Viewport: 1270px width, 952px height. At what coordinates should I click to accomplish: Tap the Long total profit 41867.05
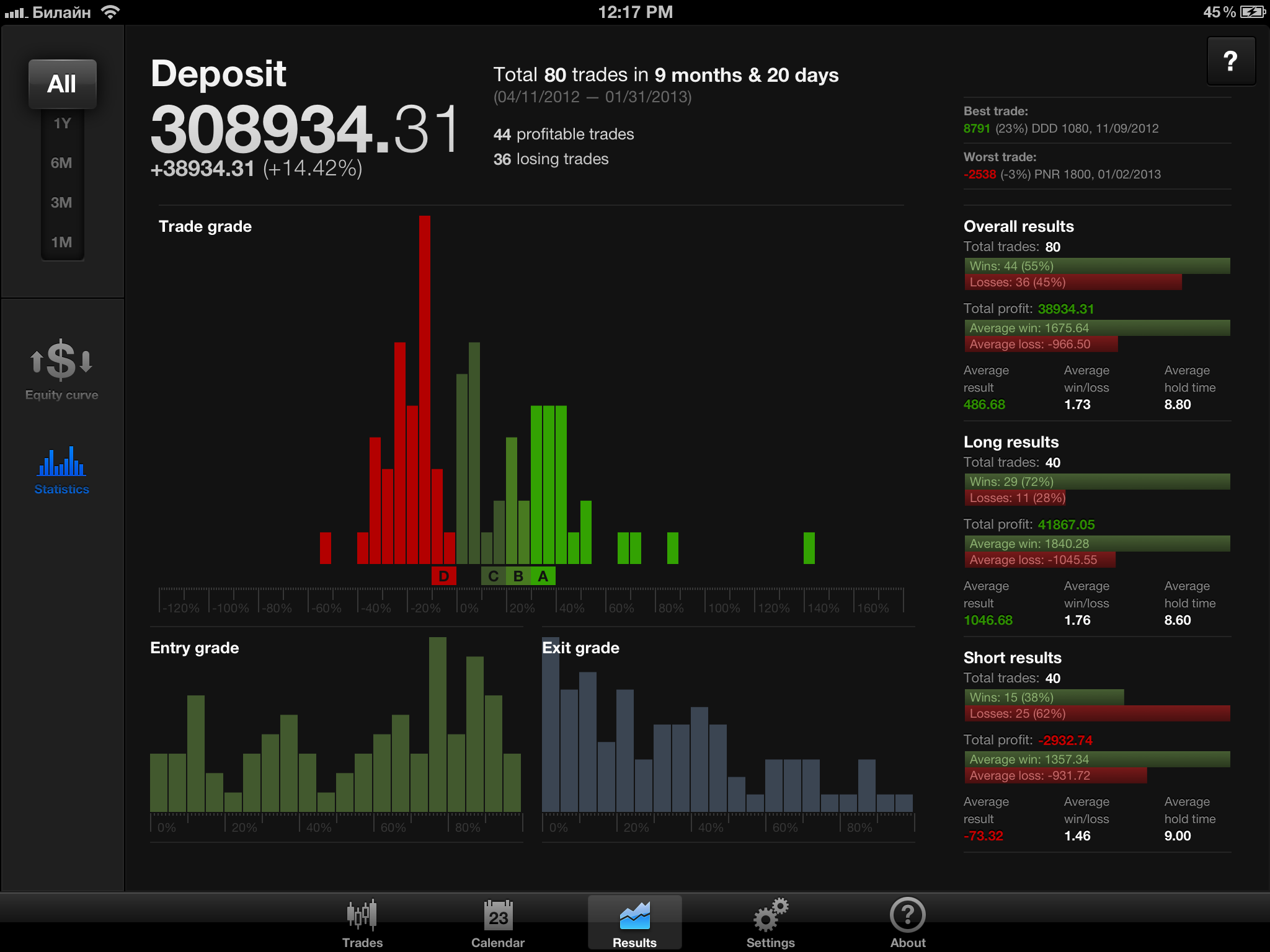(1066, 524)
